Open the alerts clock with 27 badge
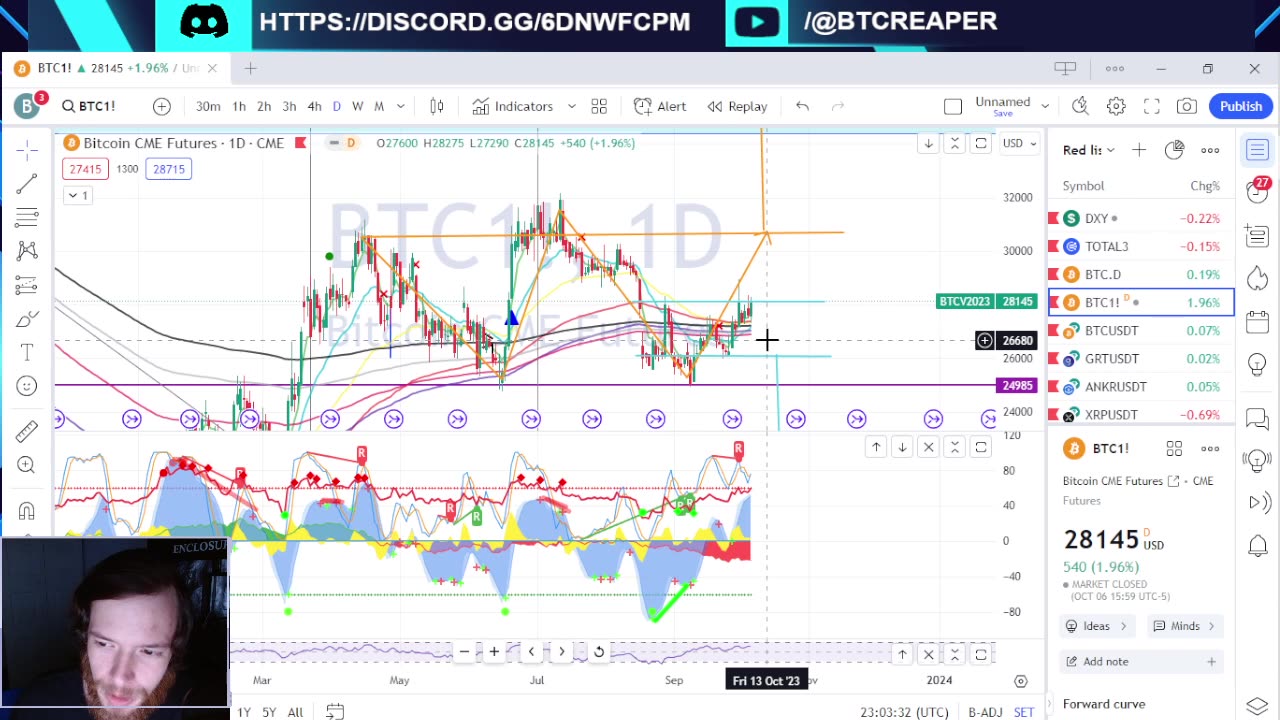 coord(1258,192)
